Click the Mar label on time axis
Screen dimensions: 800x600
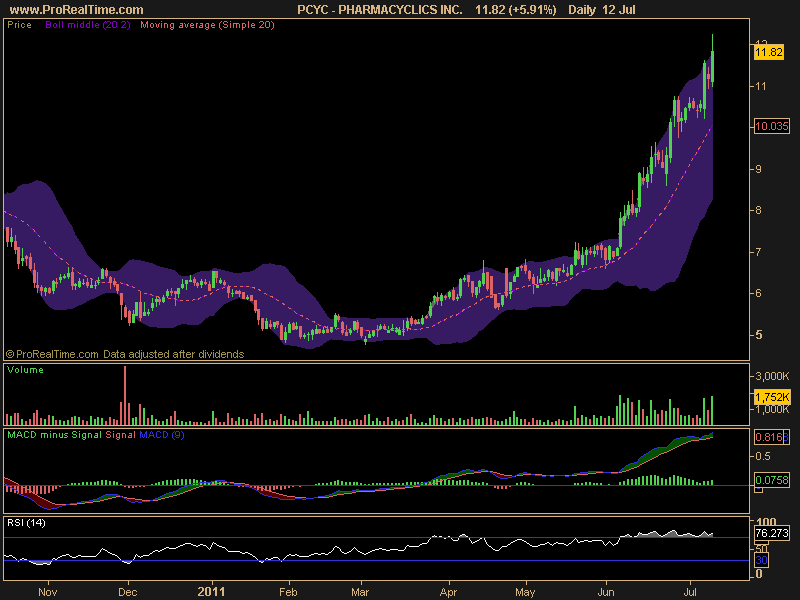click(360, 592)
